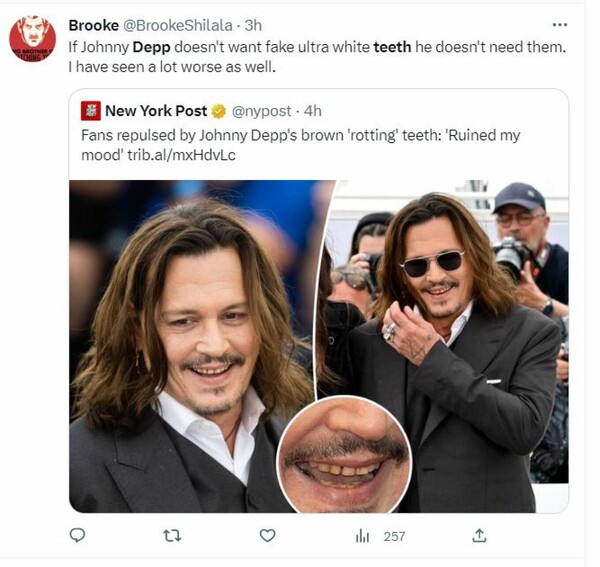Open the three-dot more options menu
The image size is (600, 567).
(x=560, y=24)
